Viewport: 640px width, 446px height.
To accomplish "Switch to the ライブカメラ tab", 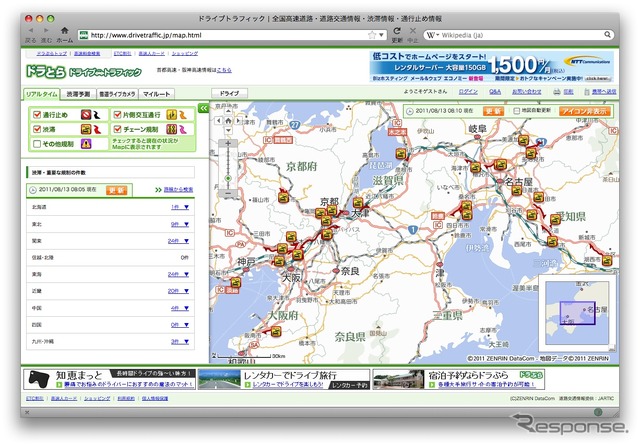I will point(117,94).
